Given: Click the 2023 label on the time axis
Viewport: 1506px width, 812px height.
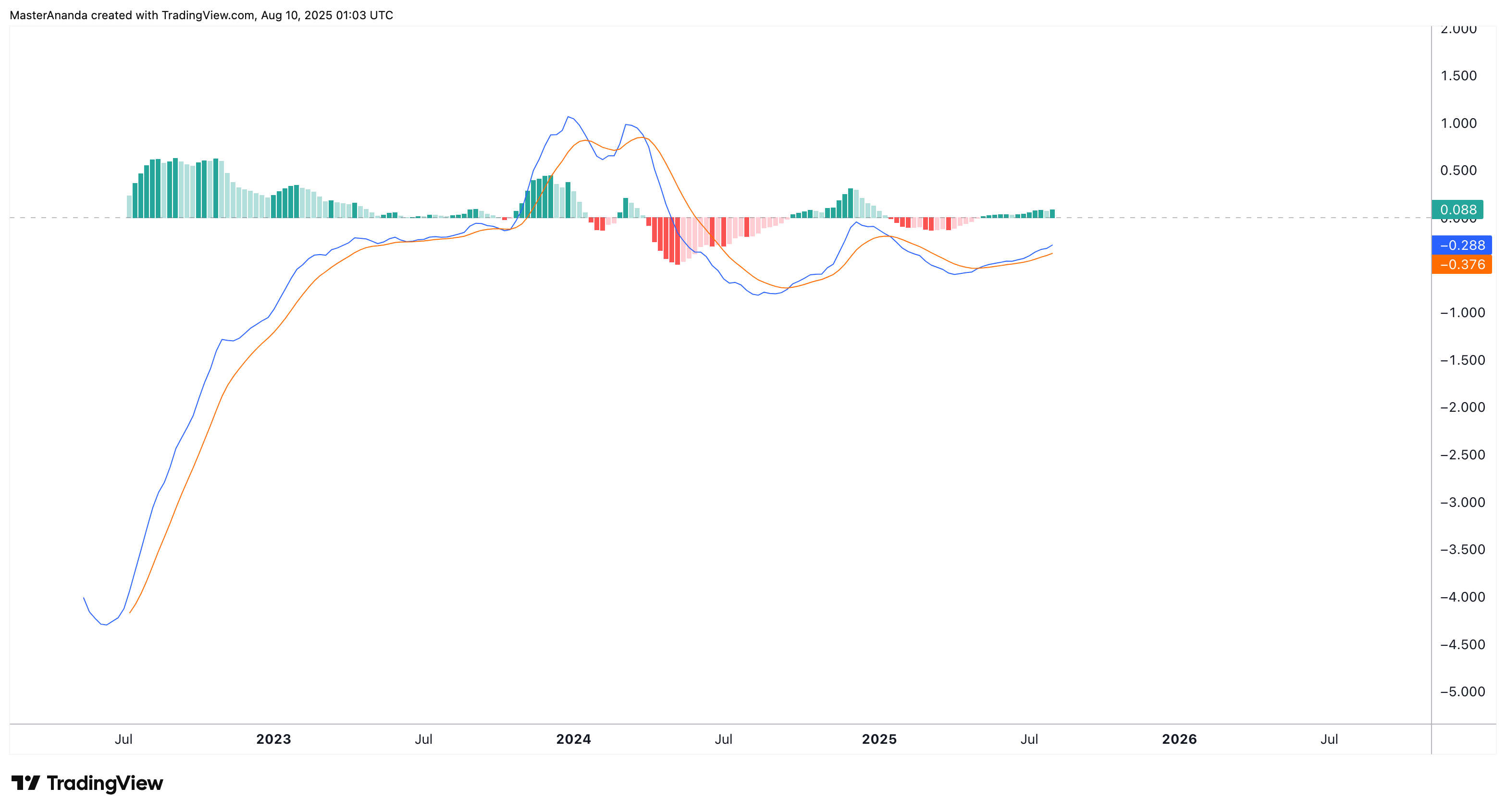Looking at the screenshot, I should [x=273, y=739].
